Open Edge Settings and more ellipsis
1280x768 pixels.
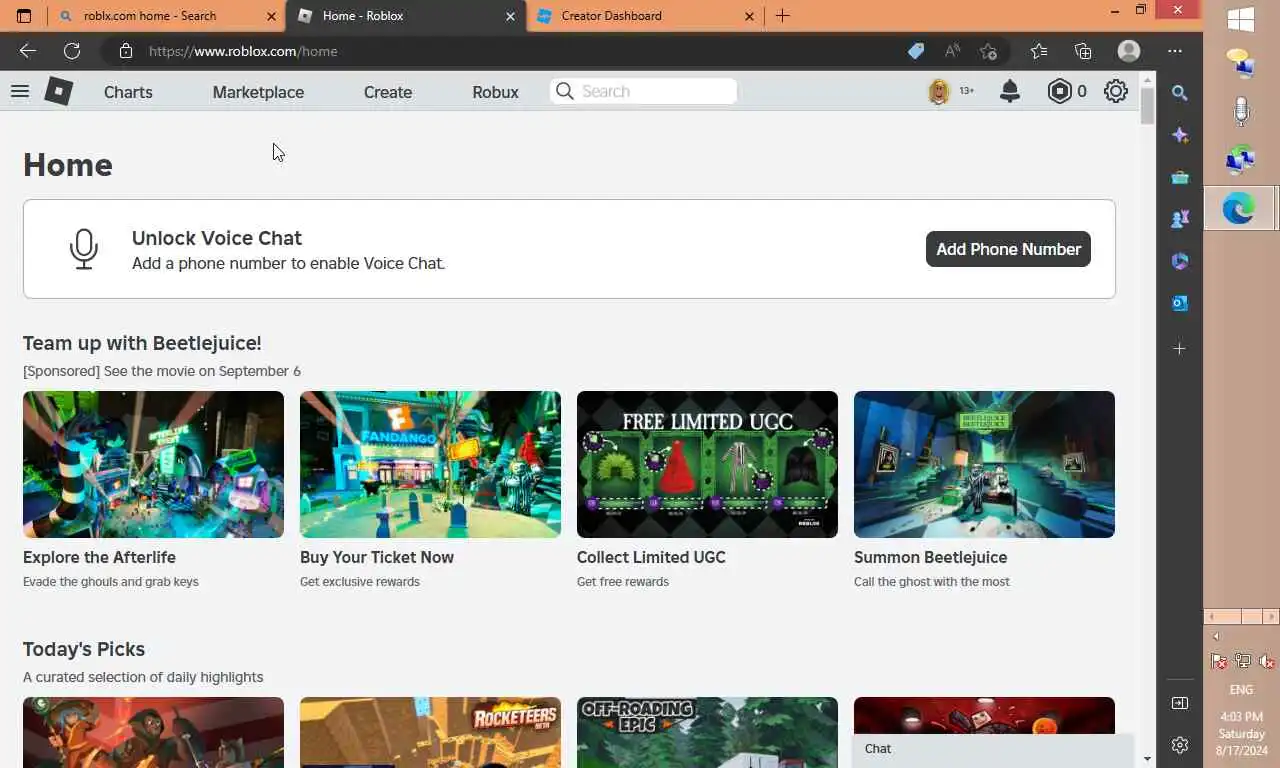coord(1175,51)
